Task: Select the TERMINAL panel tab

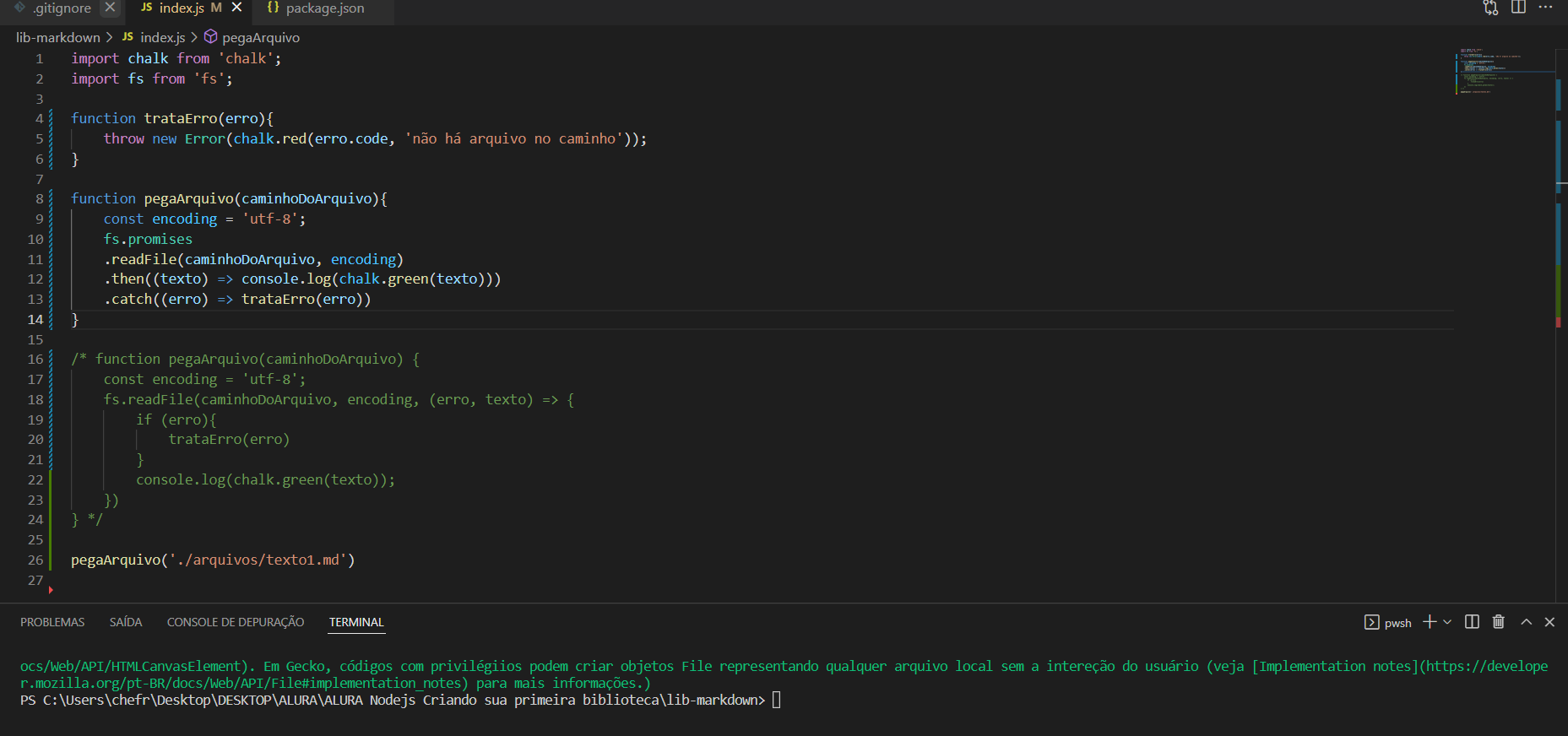Action: click(x=356, y=622)
